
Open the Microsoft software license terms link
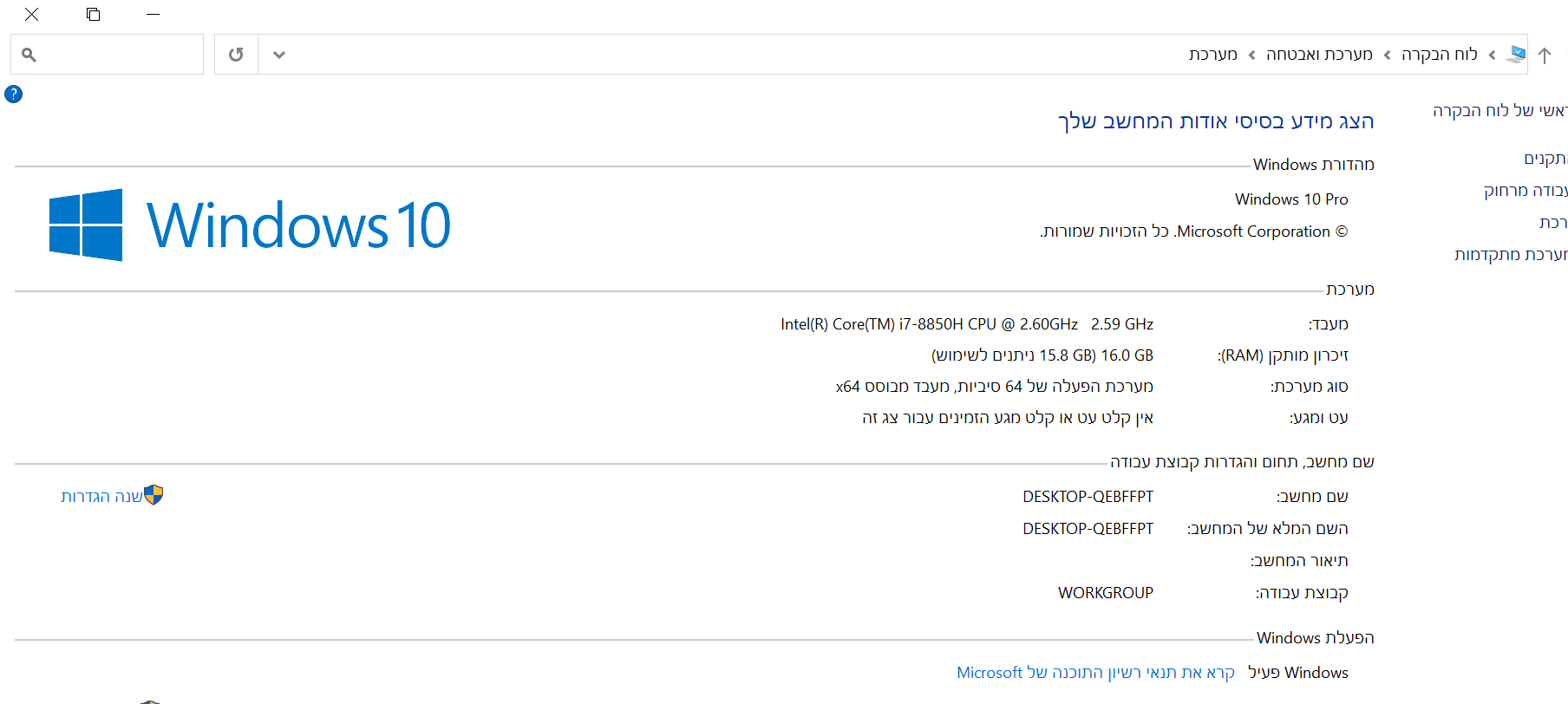click(x=1095, y=673)
